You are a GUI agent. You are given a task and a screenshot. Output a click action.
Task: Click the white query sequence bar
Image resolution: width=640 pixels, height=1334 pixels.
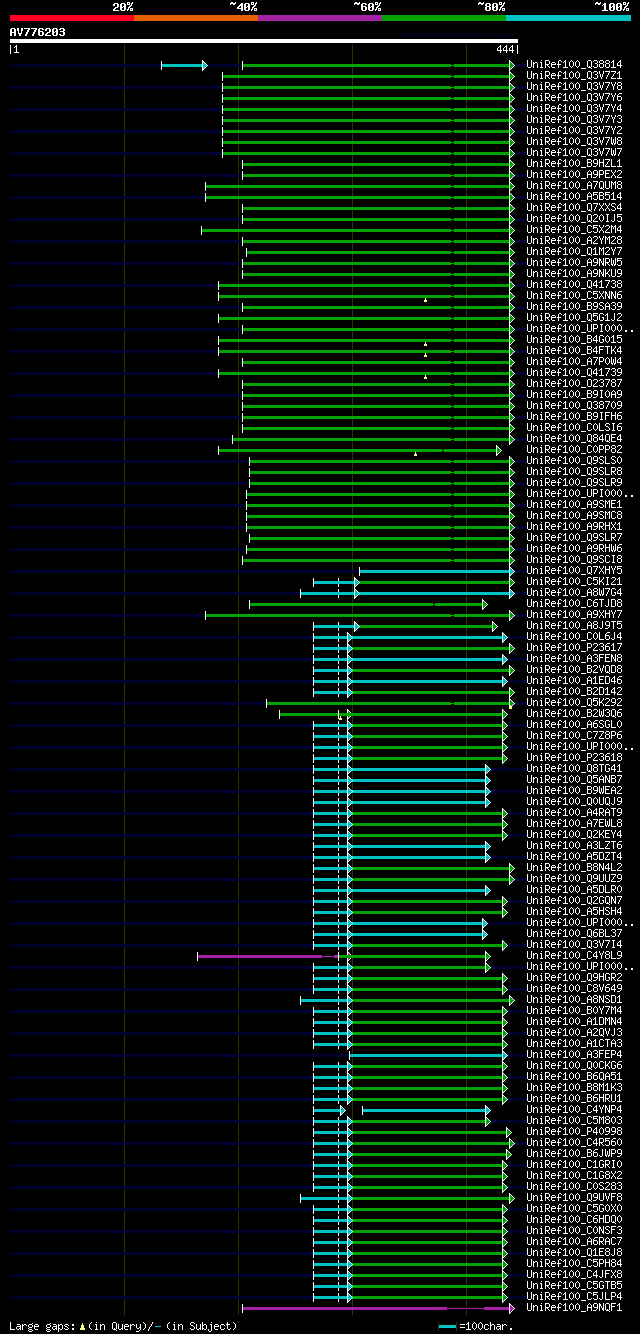(263, 41)
